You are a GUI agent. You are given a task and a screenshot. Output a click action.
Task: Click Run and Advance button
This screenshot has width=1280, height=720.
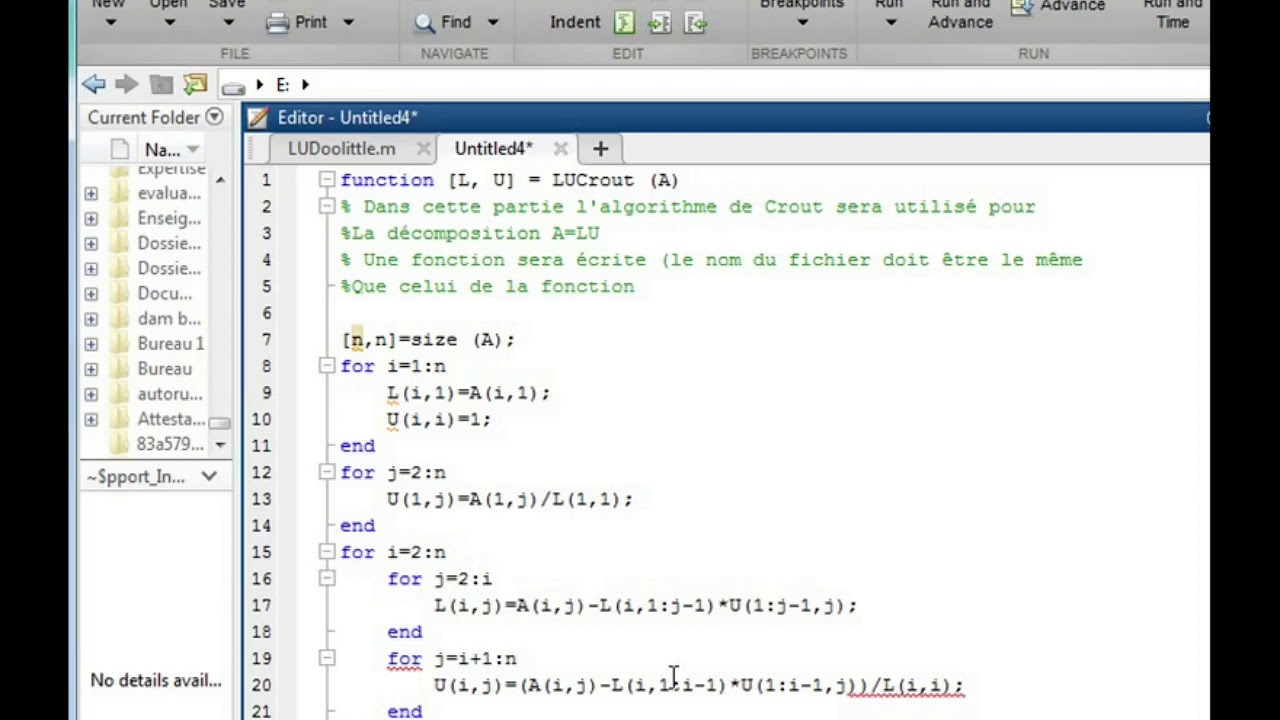pyautogui.click(x=960, y=13)
